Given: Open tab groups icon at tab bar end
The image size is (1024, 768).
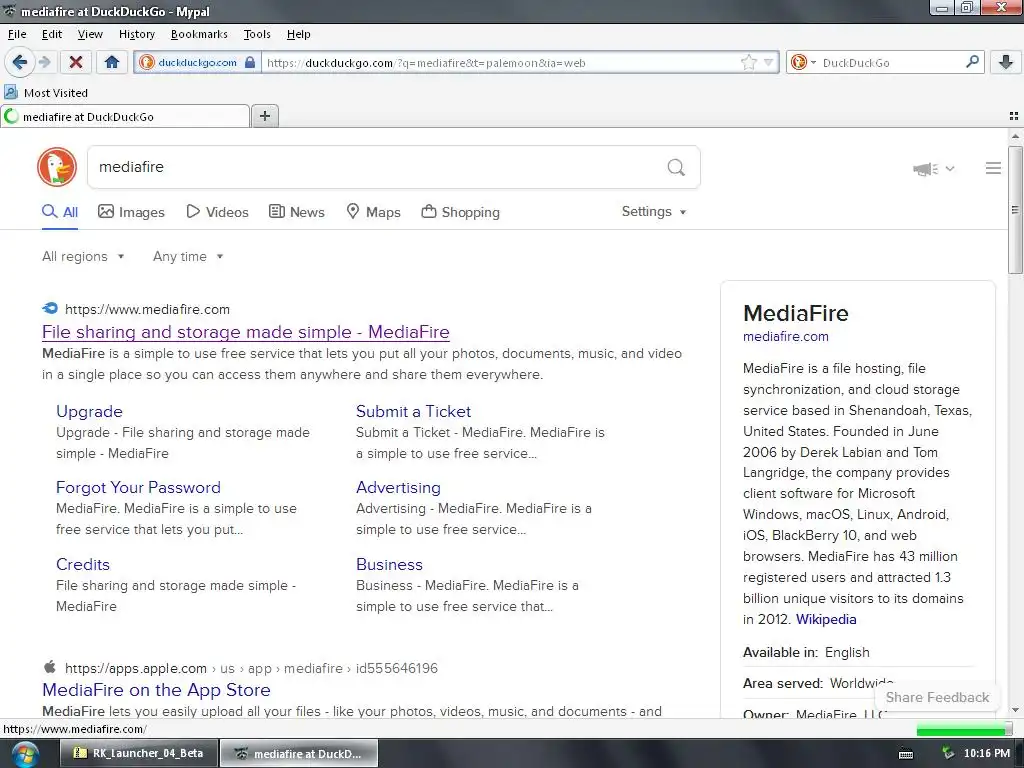Looking at the screenshot, I should [1014, 116].
